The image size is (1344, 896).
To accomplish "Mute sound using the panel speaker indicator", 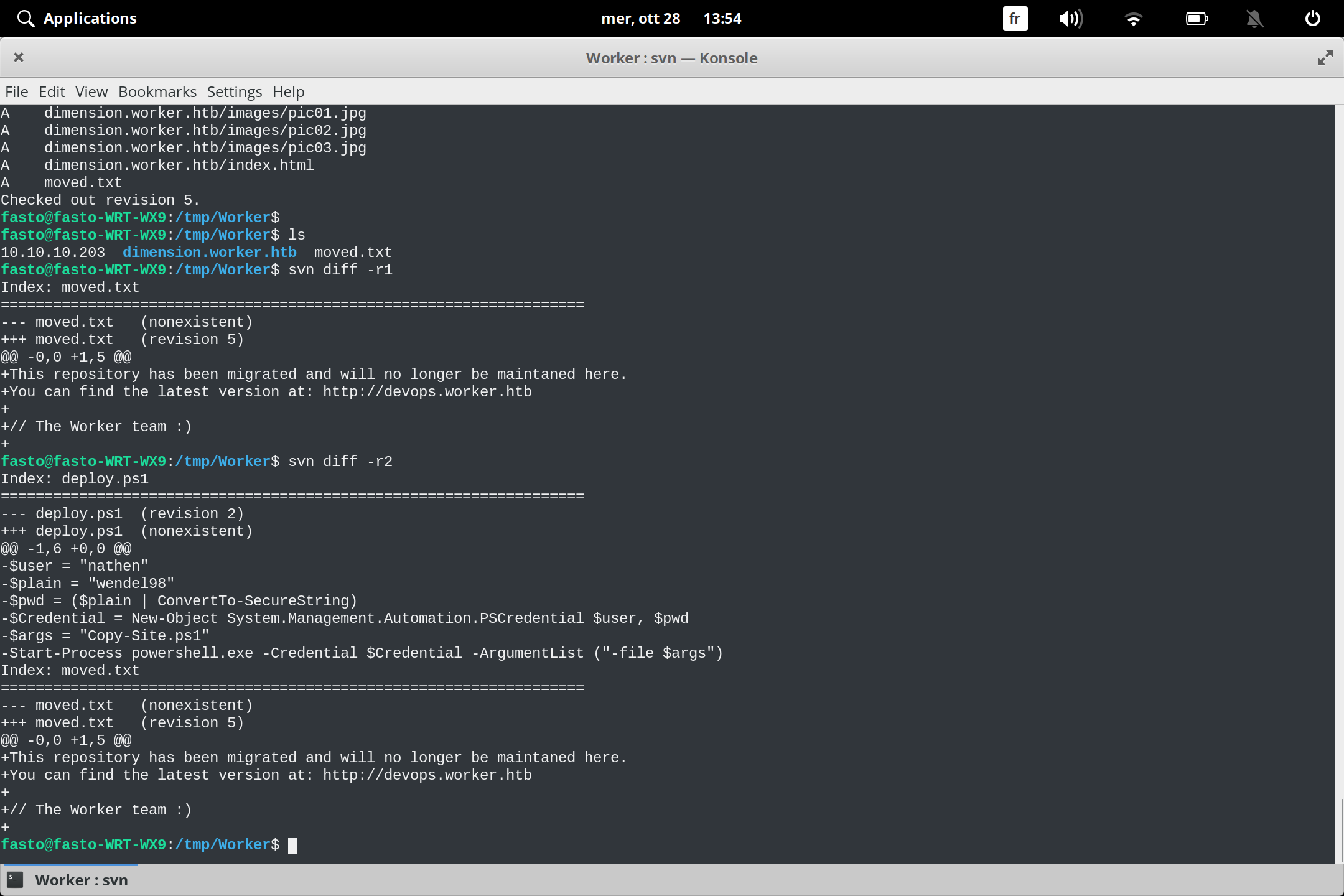I will tap(1071, 19).
